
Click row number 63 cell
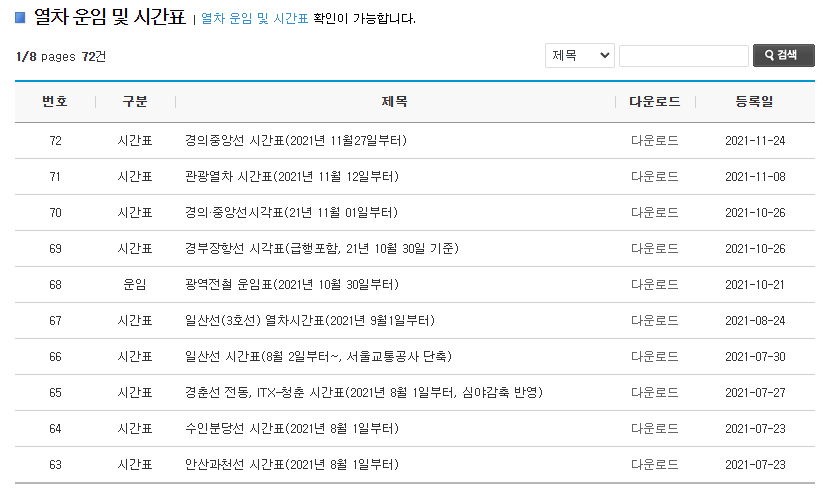coord(55,465)
